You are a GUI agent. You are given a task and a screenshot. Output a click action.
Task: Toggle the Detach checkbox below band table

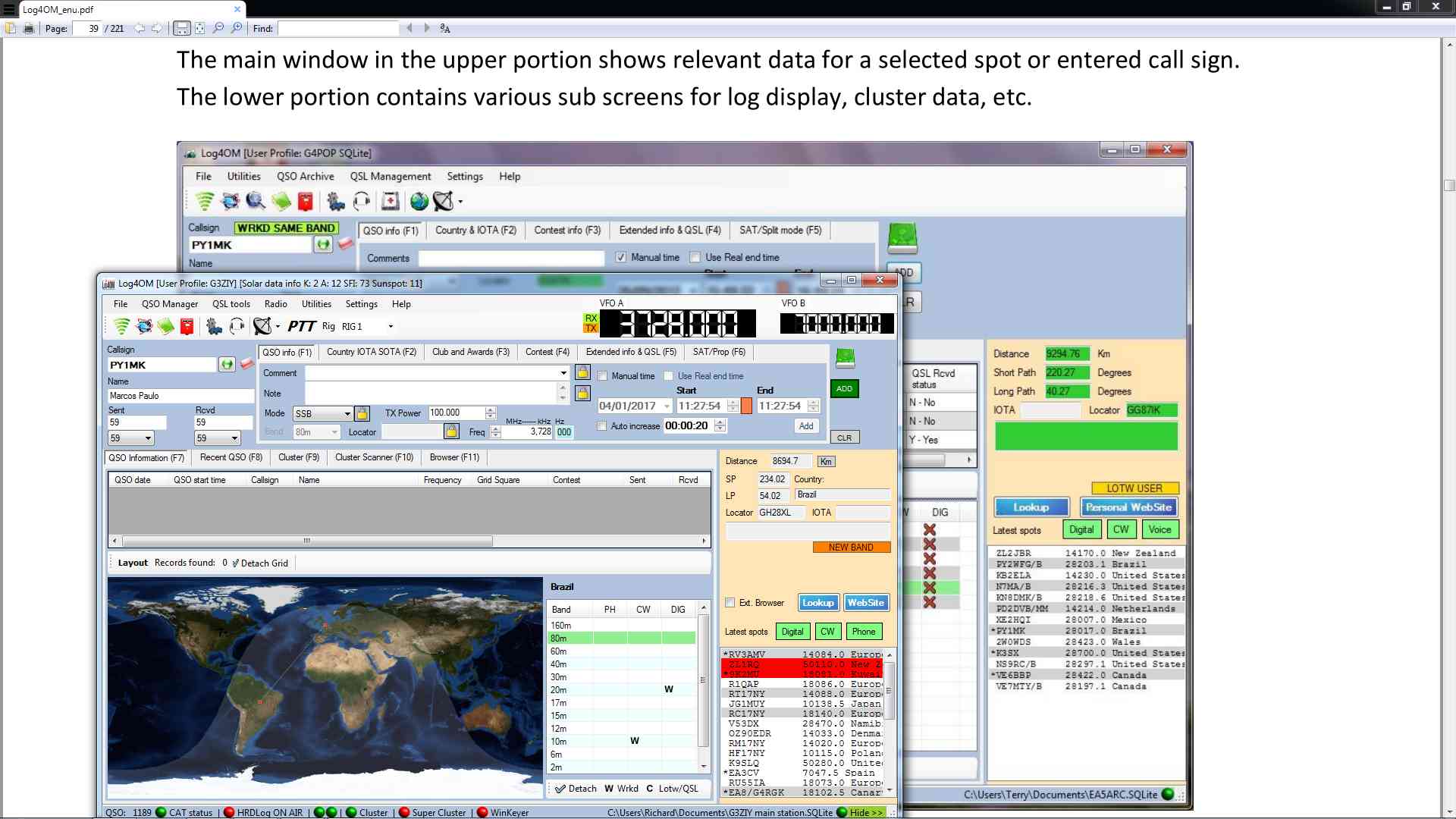click(560, 789)
